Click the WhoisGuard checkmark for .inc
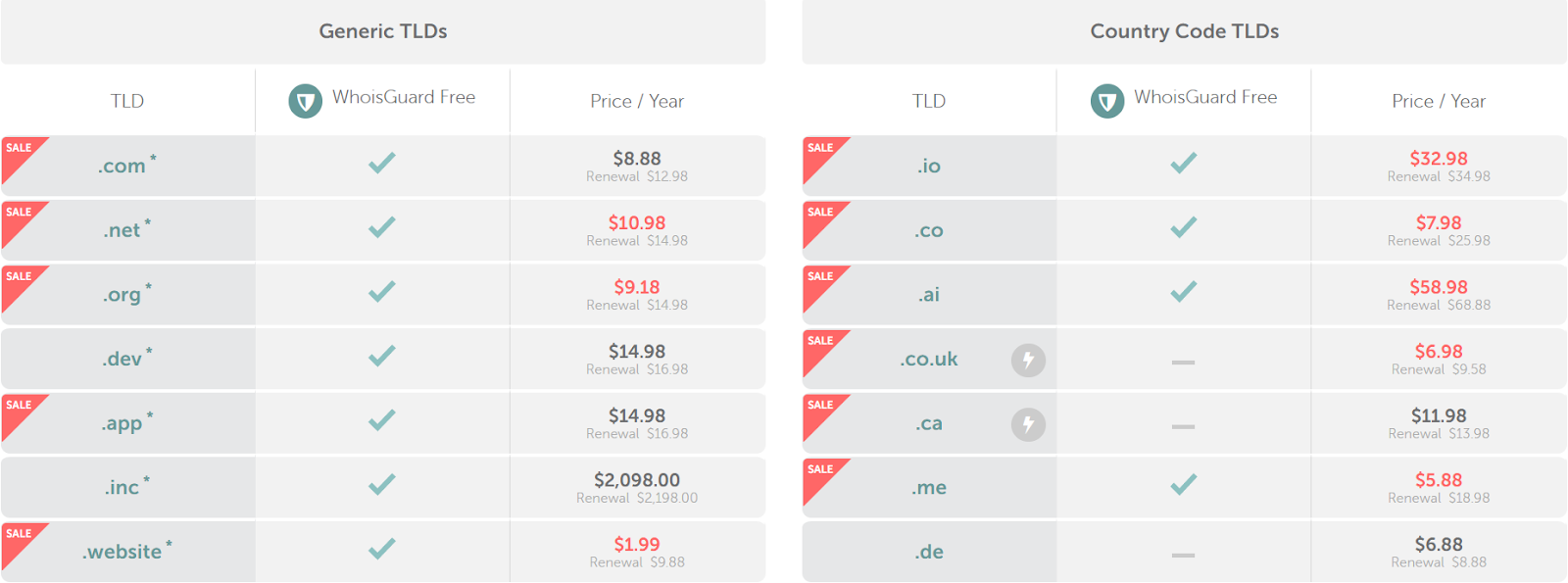 pos(382,484)
